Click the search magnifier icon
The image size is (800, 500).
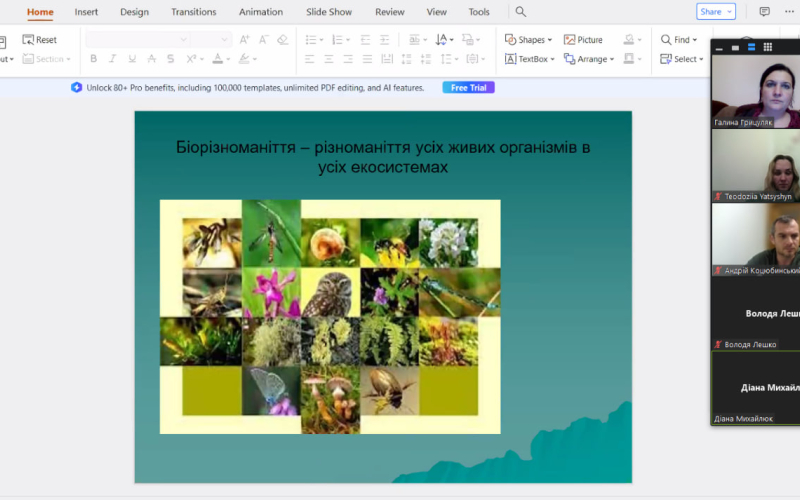[520, 11]
